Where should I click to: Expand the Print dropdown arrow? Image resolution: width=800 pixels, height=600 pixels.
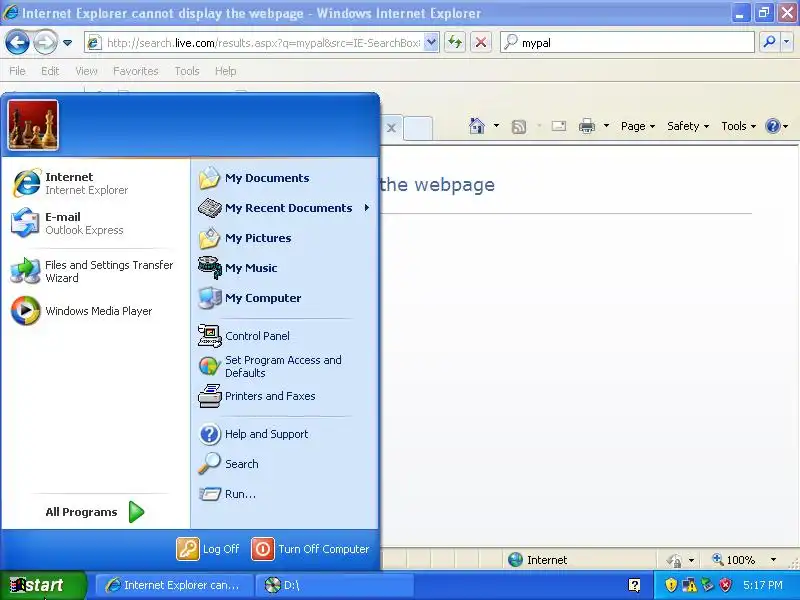[x=606, y=126]
